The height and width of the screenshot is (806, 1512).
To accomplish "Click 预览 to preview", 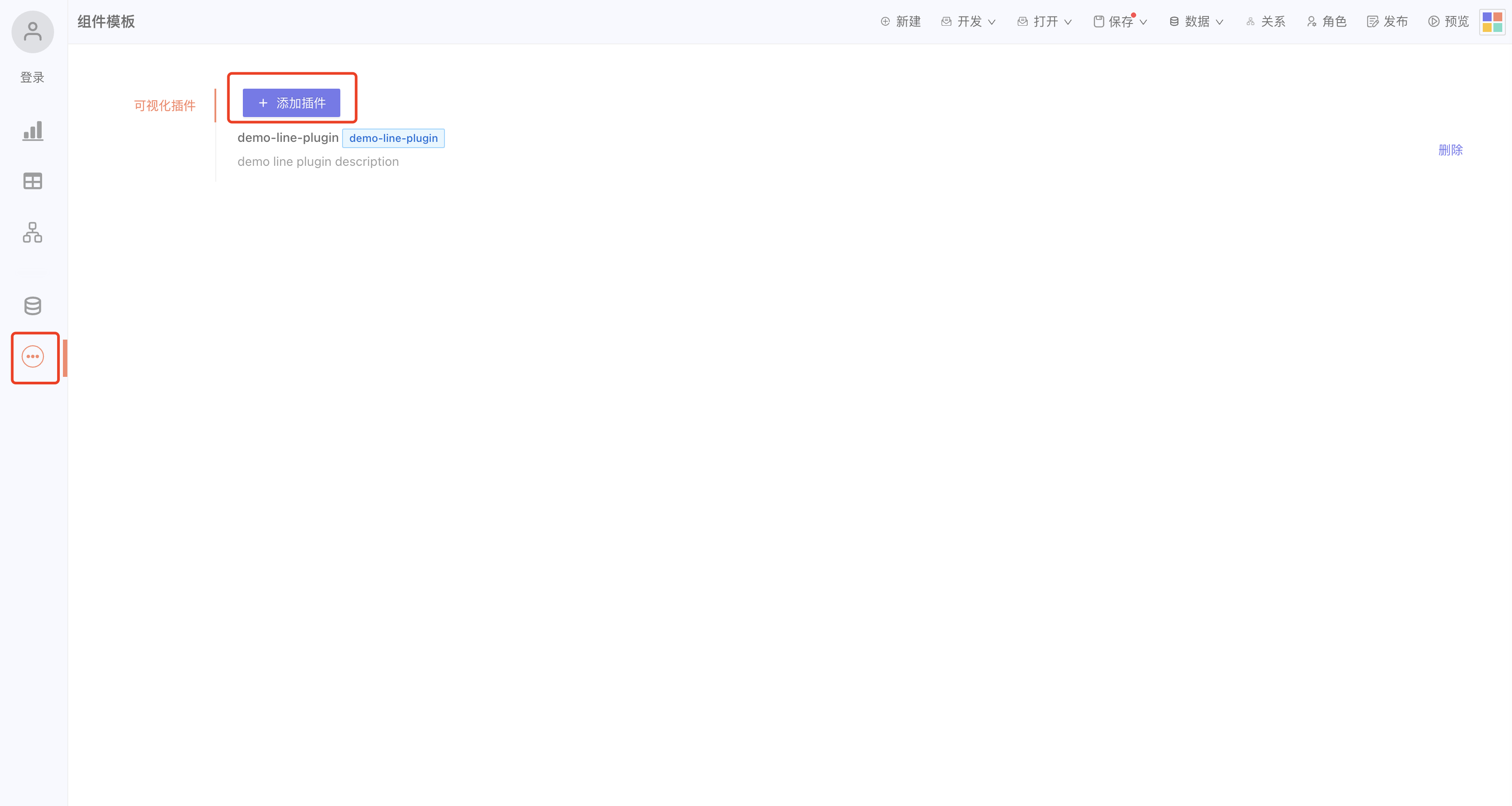I will [1449, 22].
